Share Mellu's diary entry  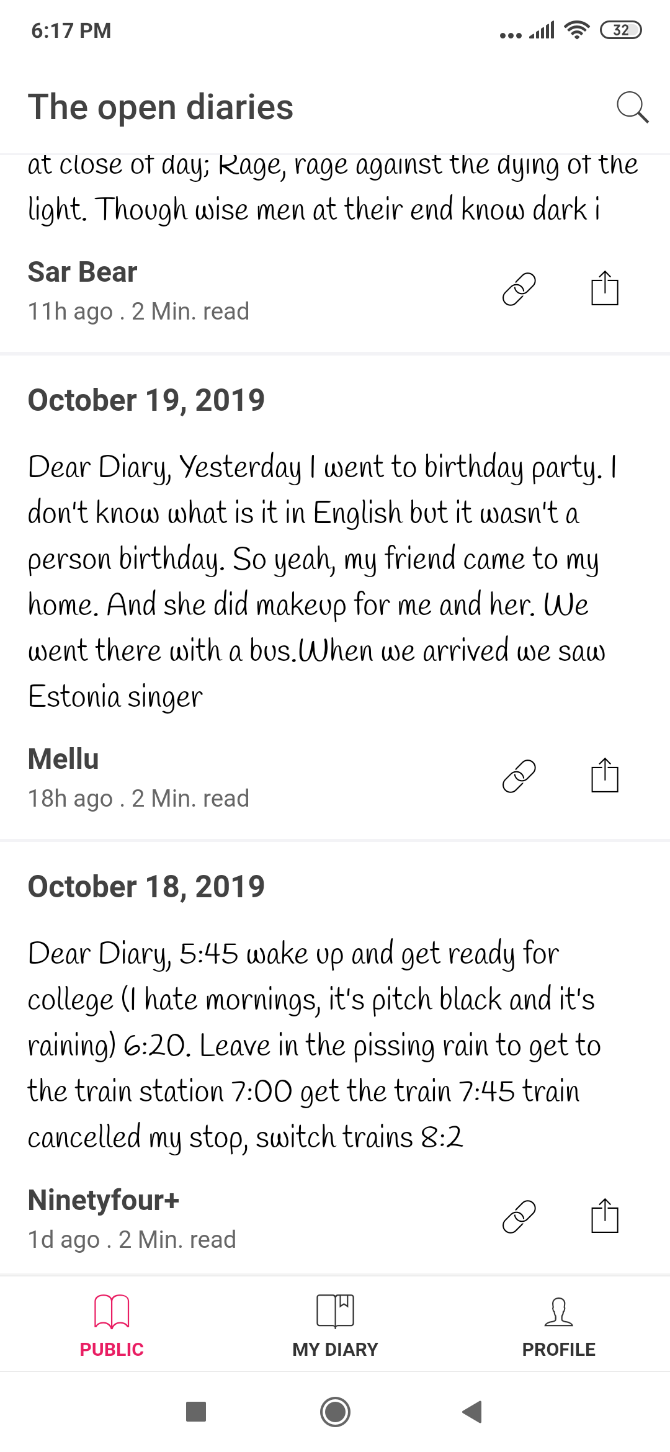(604, 777)
